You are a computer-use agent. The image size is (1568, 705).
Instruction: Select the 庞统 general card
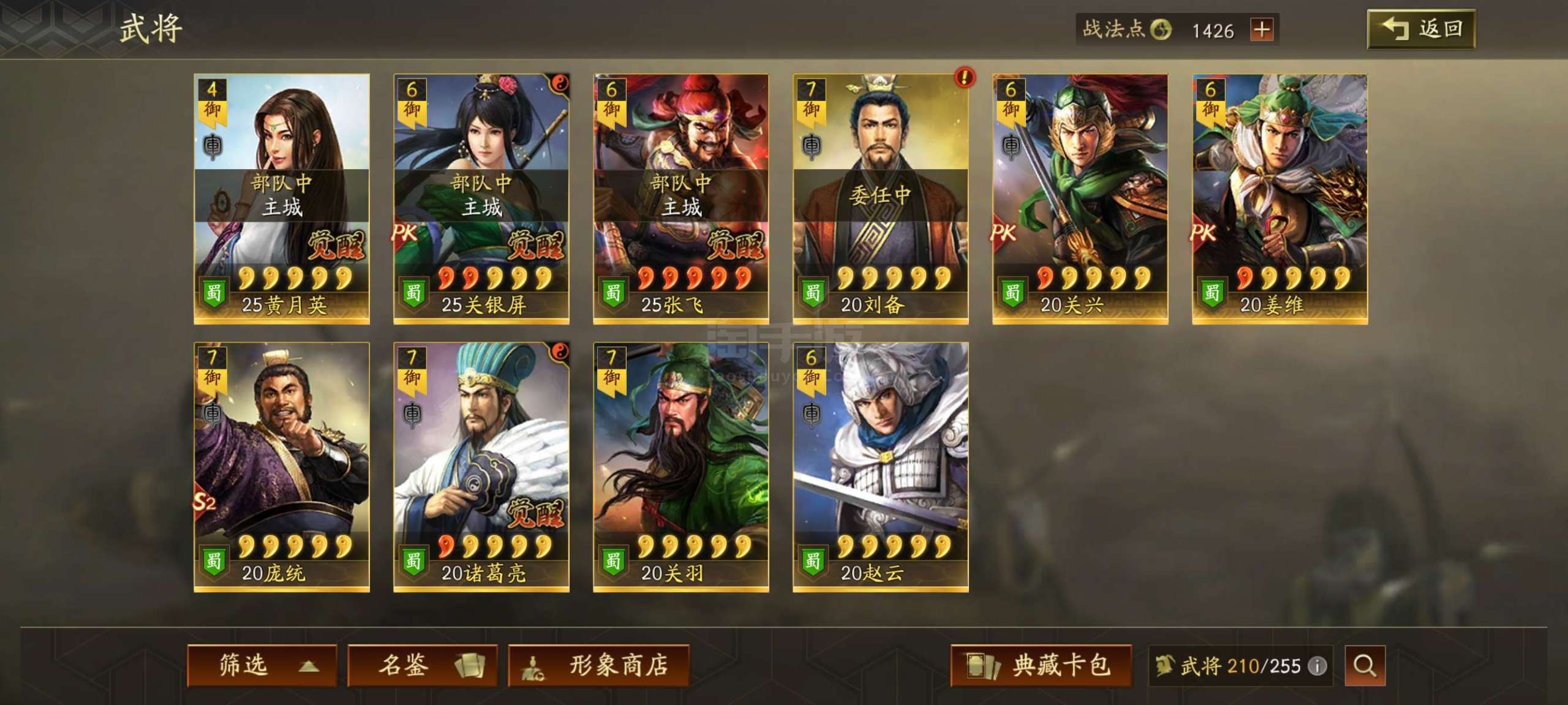pos(282,467)
